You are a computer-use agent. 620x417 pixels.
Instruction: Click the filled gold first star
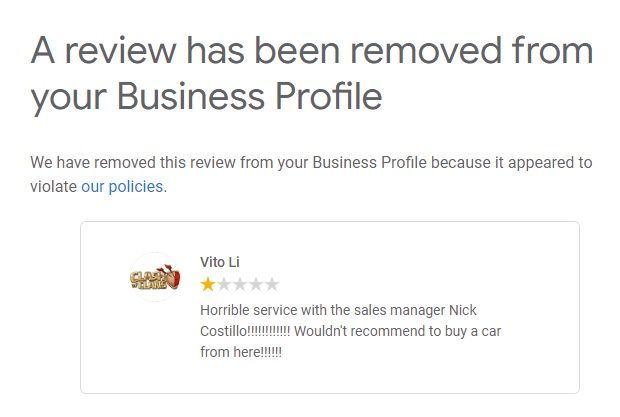208,284
